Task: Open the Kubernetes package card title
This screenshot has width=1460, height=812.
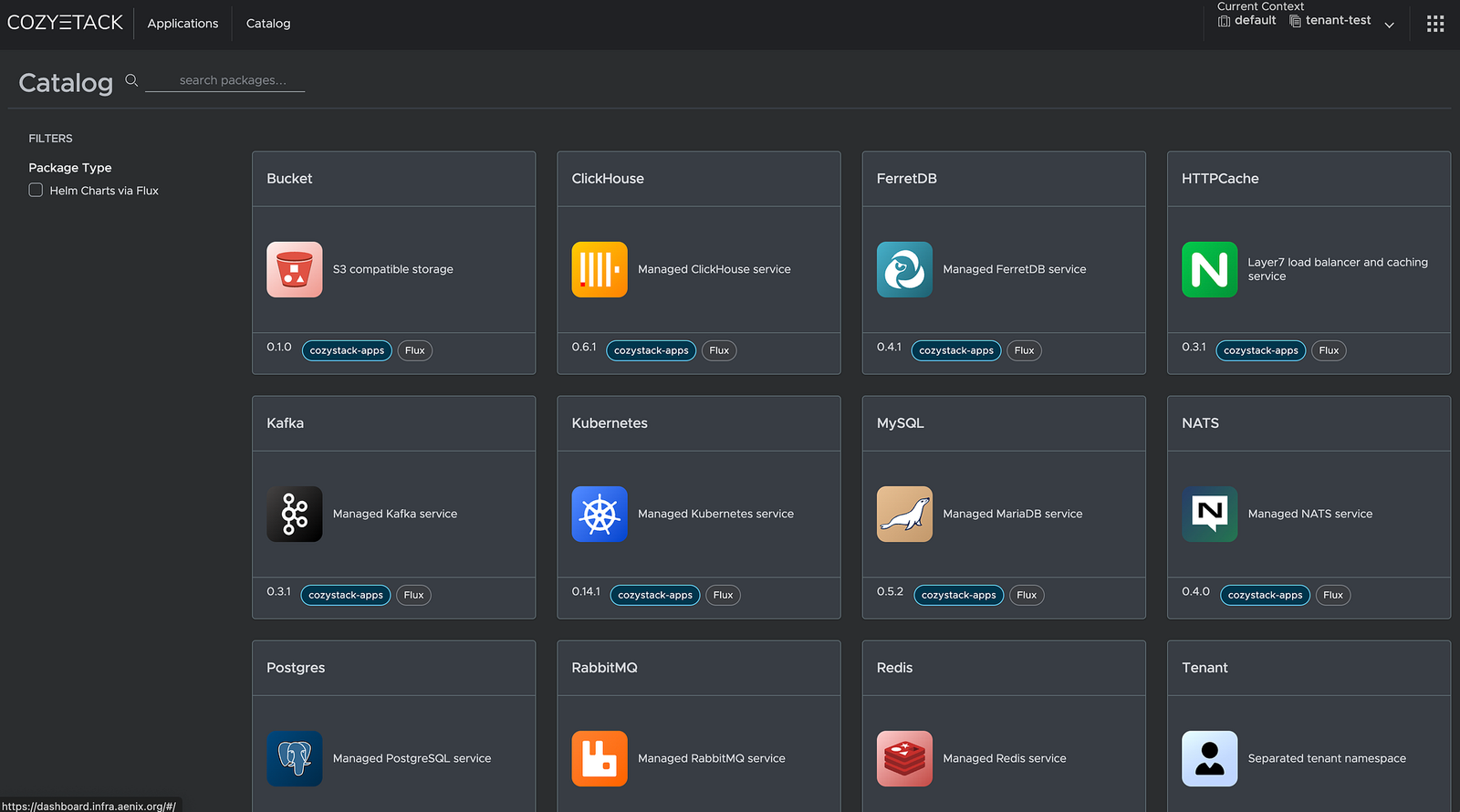Action: [x=610, y=423]
